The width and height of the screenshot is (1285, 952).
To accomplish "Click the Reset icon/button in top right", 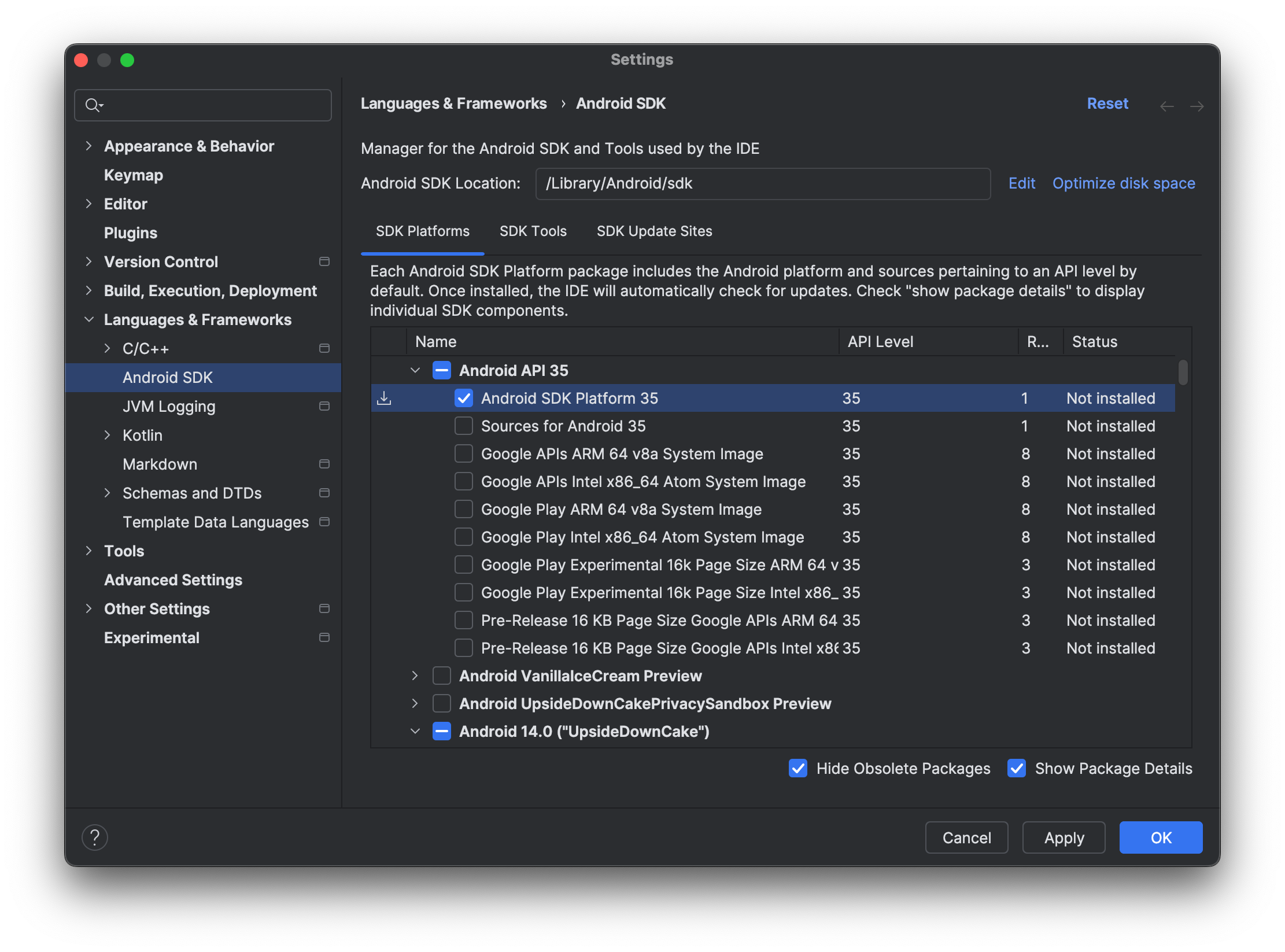I will pos(1108,104).
